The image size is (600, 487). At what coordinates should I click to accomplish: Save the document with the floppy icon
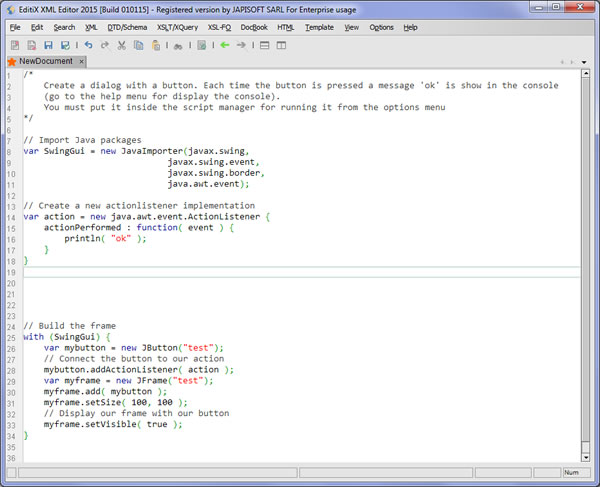click(48, 46)
